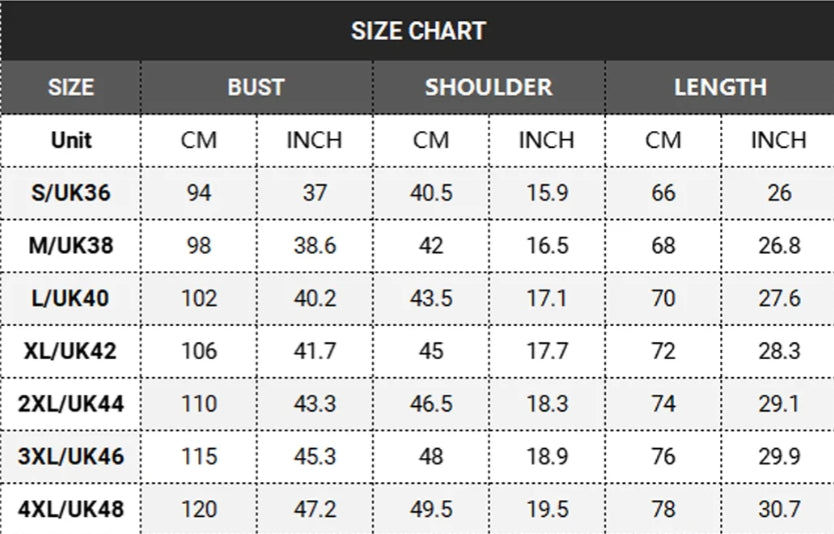Click the SIZE header cell
The width and height of the screenshot is (834, 534).
coord(71,87)
